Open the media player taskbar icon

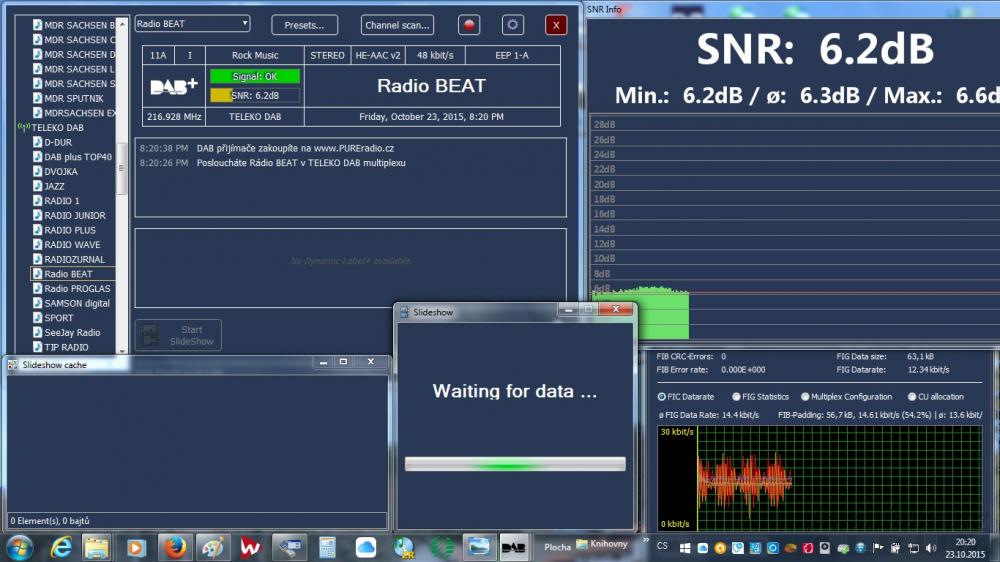coord(136,547)
